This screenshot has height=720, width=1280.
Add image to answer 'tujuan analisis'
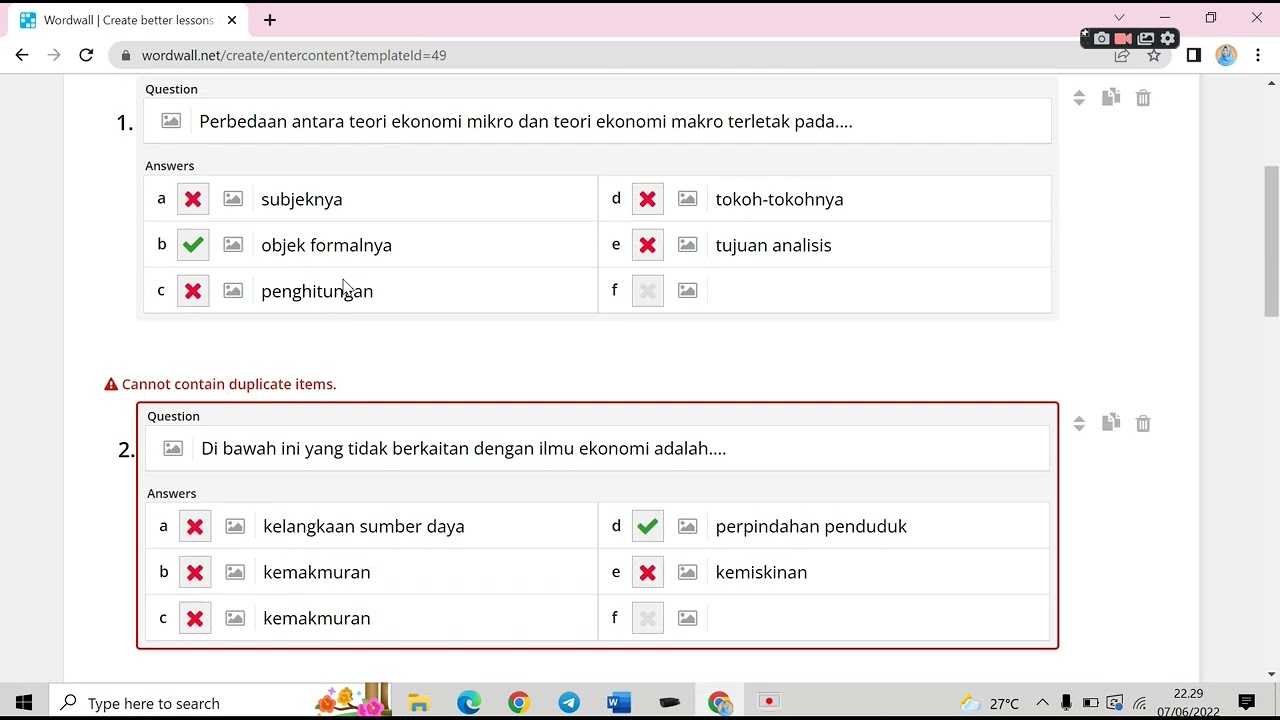click(687, 245)
